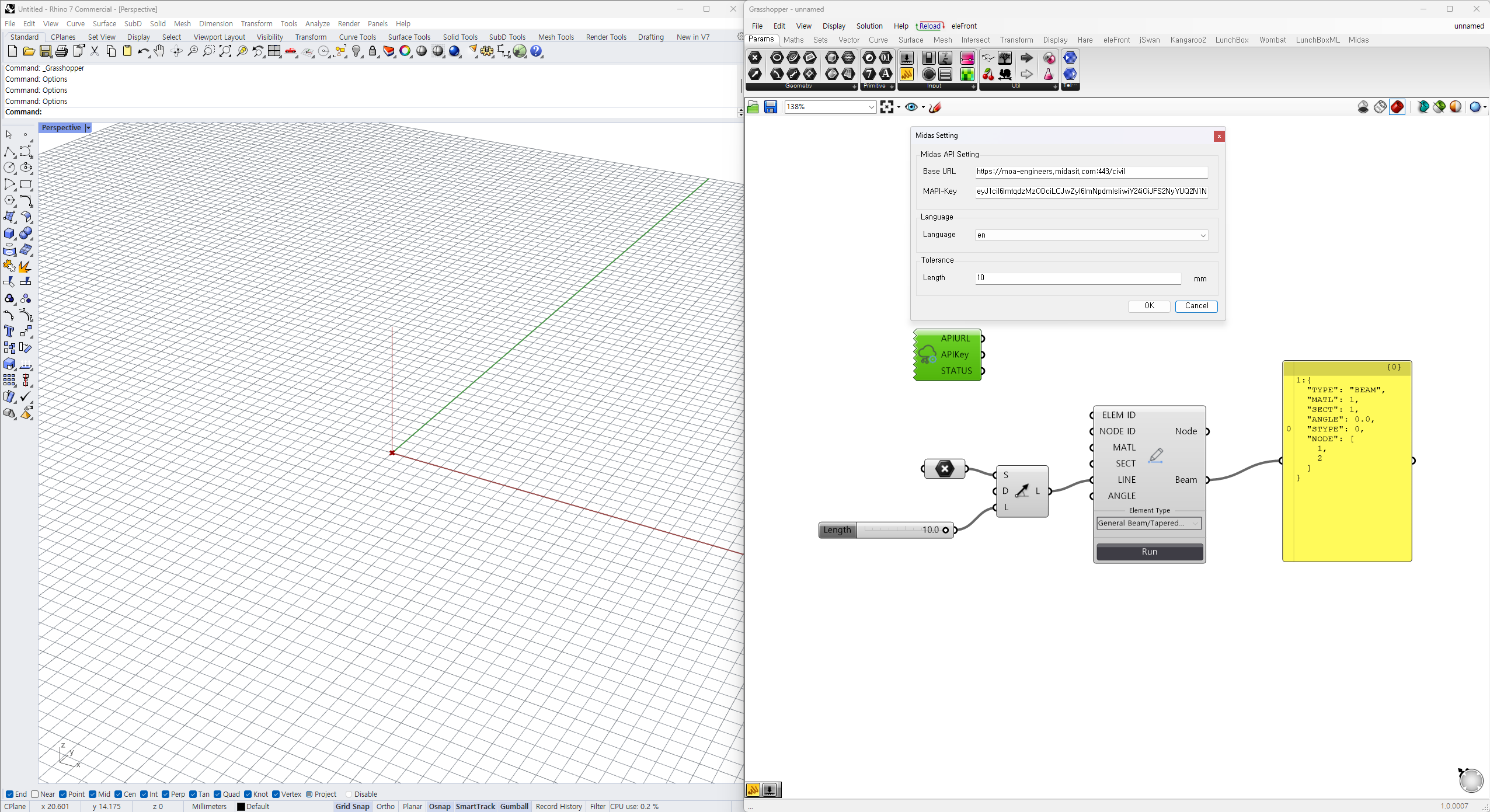Toggle Perp osnap checkbox
This screenshot has width=1490, height=812.
click(166, 794)
